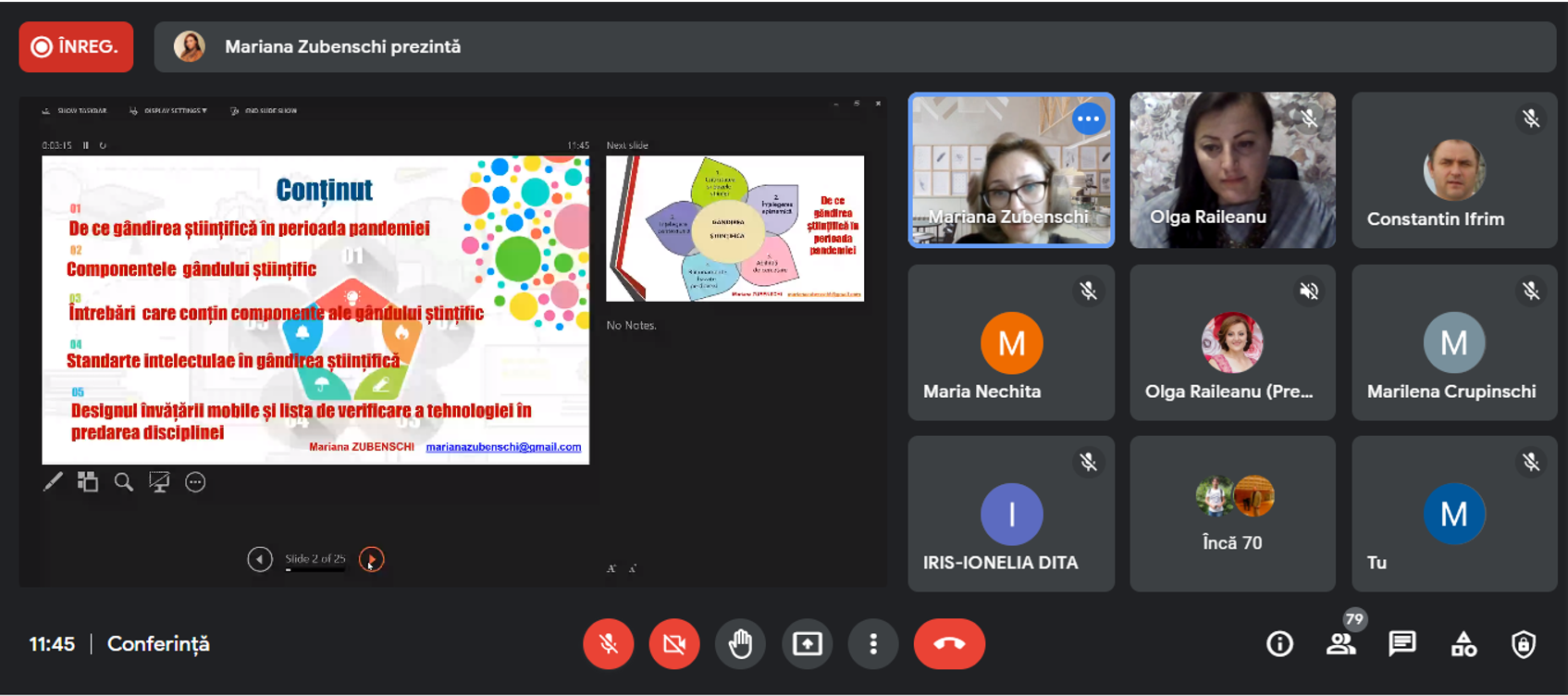This screenshot has height=696, width=1568.
Task: Turn on the camera
Action: tap(674, 644)
